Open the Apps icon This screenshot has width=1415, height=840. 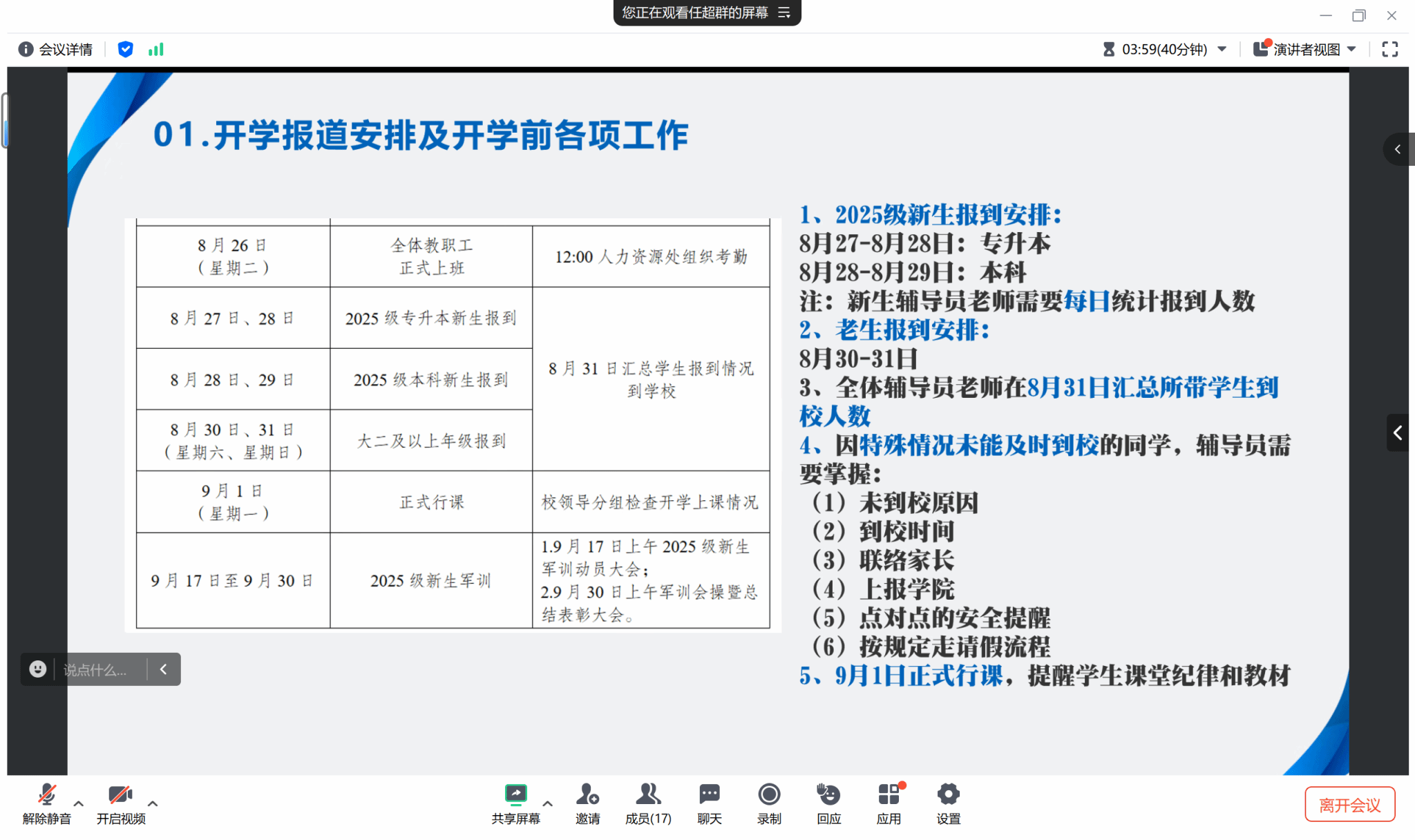pos(889,795)
